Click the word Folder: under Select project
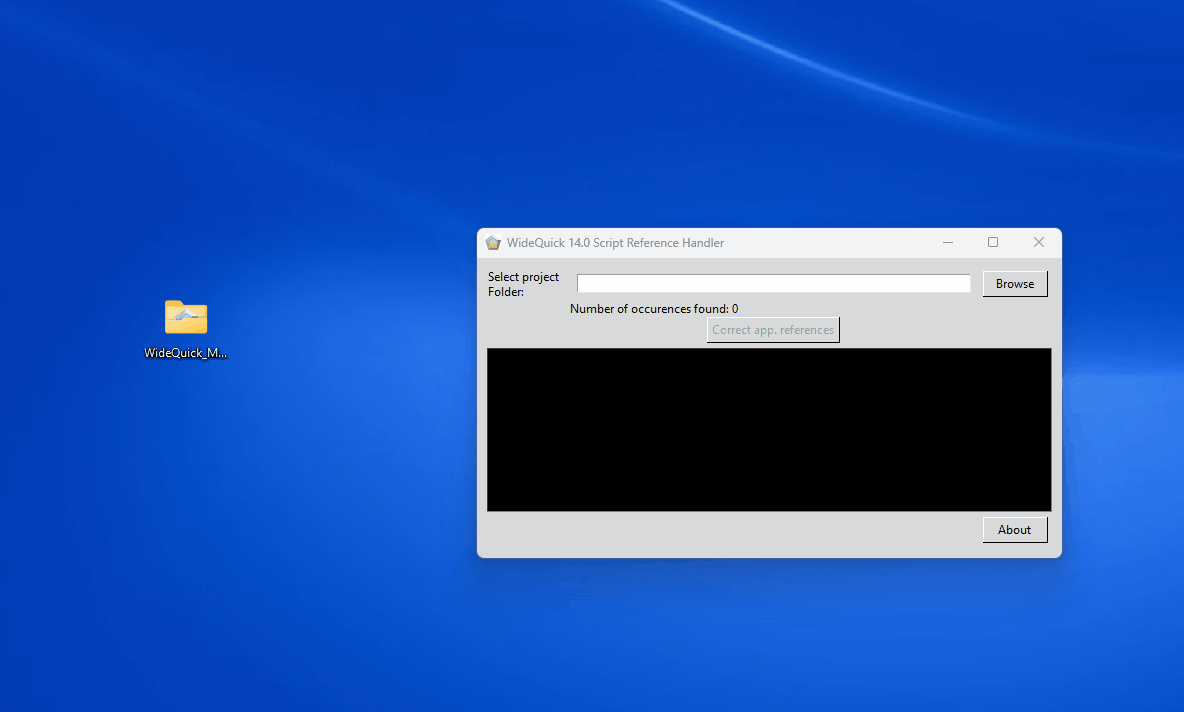The height and width of the screenshot is (712, 1184). pyautogui.click(x=506, y=292)
